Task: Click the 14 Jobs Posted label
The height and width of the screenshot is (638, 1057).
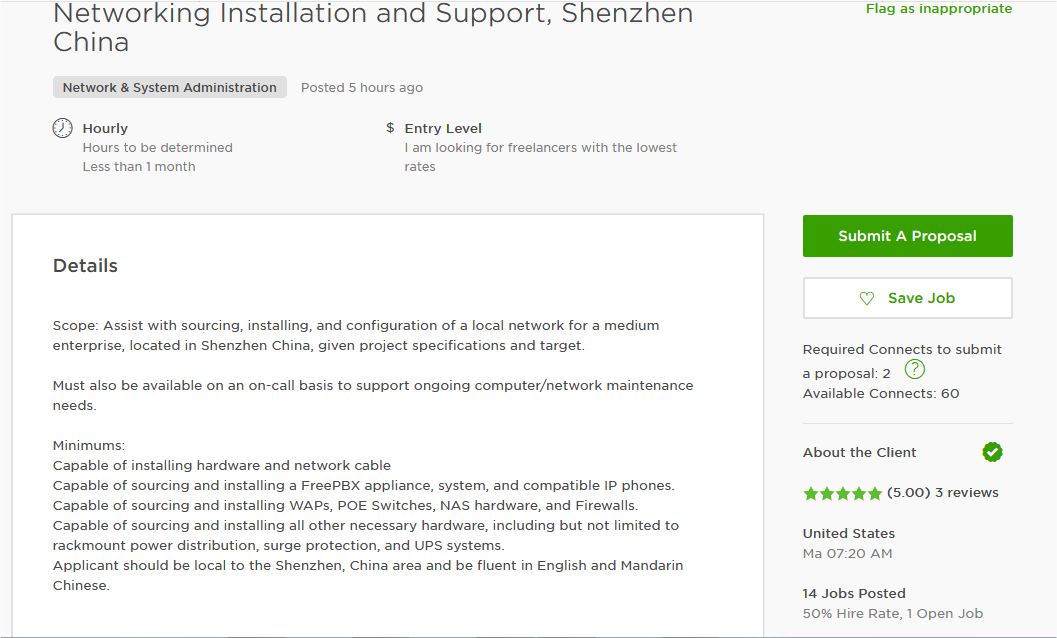Action: click(x=854, y=593)
